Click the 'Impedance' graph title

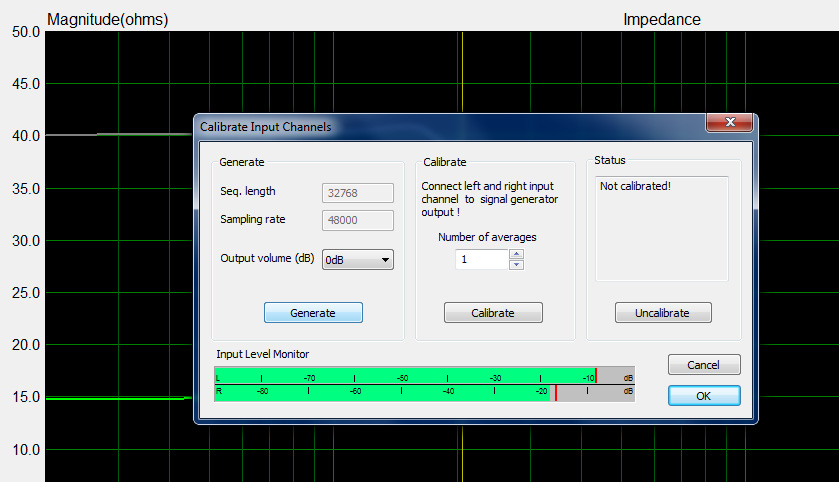coord(662,19)
